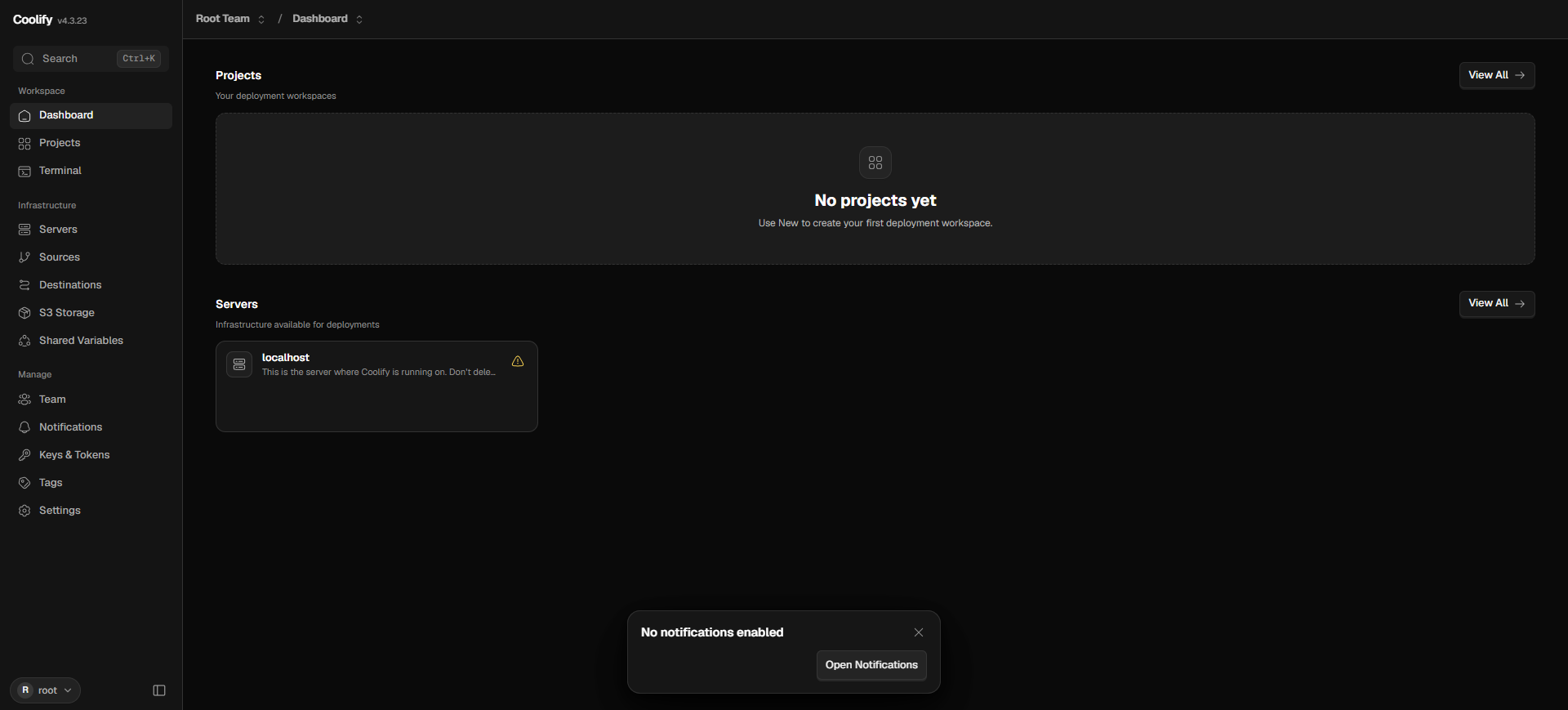1568x710 pixels.
Task: Click the v4.3.23 version label
Action: [72, 20]
